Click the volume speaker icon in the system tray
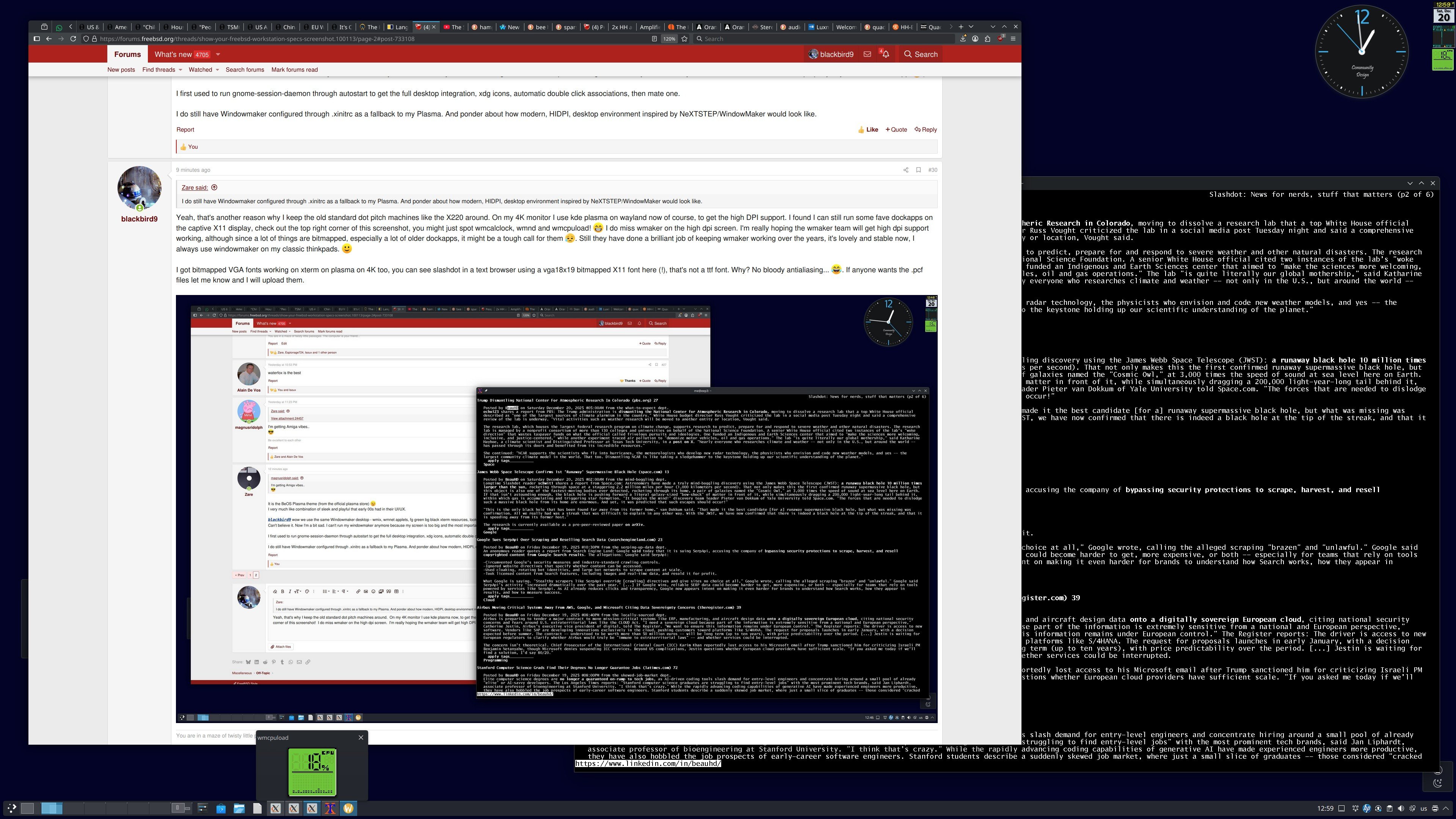Viewport: 1456px width, 819px height. [1401, 810]
